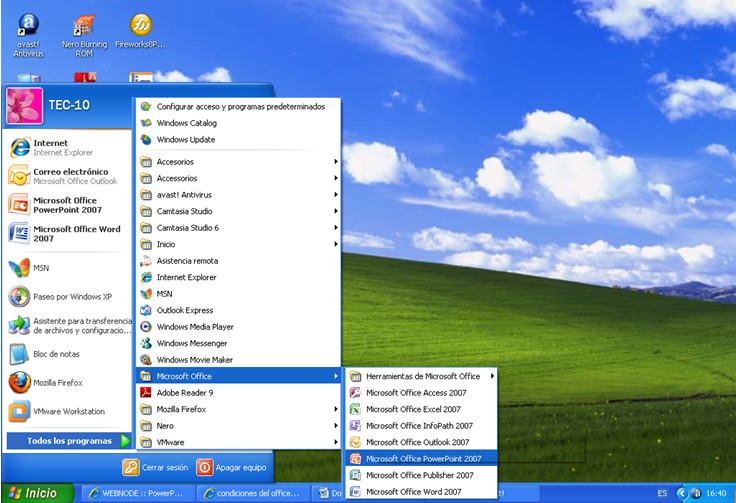The image size is (736, 503).
Task: Open Internet Explorer in programs list
Action: click(x=238, y=277)
